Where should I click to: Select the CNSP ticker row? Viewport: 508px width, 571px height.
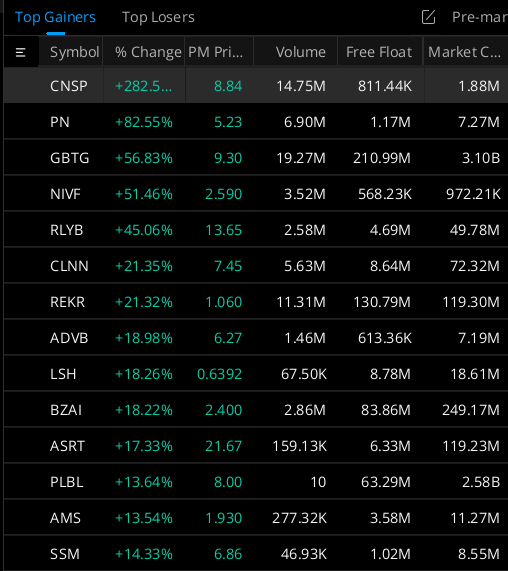click(x=256, y=86)
